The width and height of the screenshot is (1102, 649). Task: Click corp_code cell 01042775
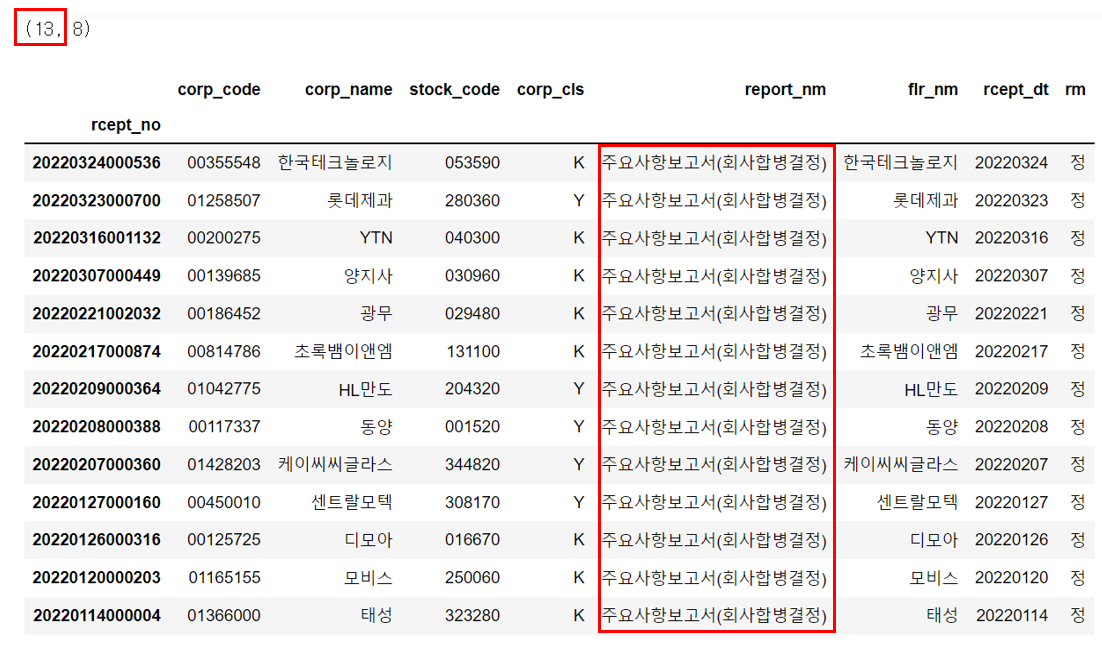click(223, 390)
